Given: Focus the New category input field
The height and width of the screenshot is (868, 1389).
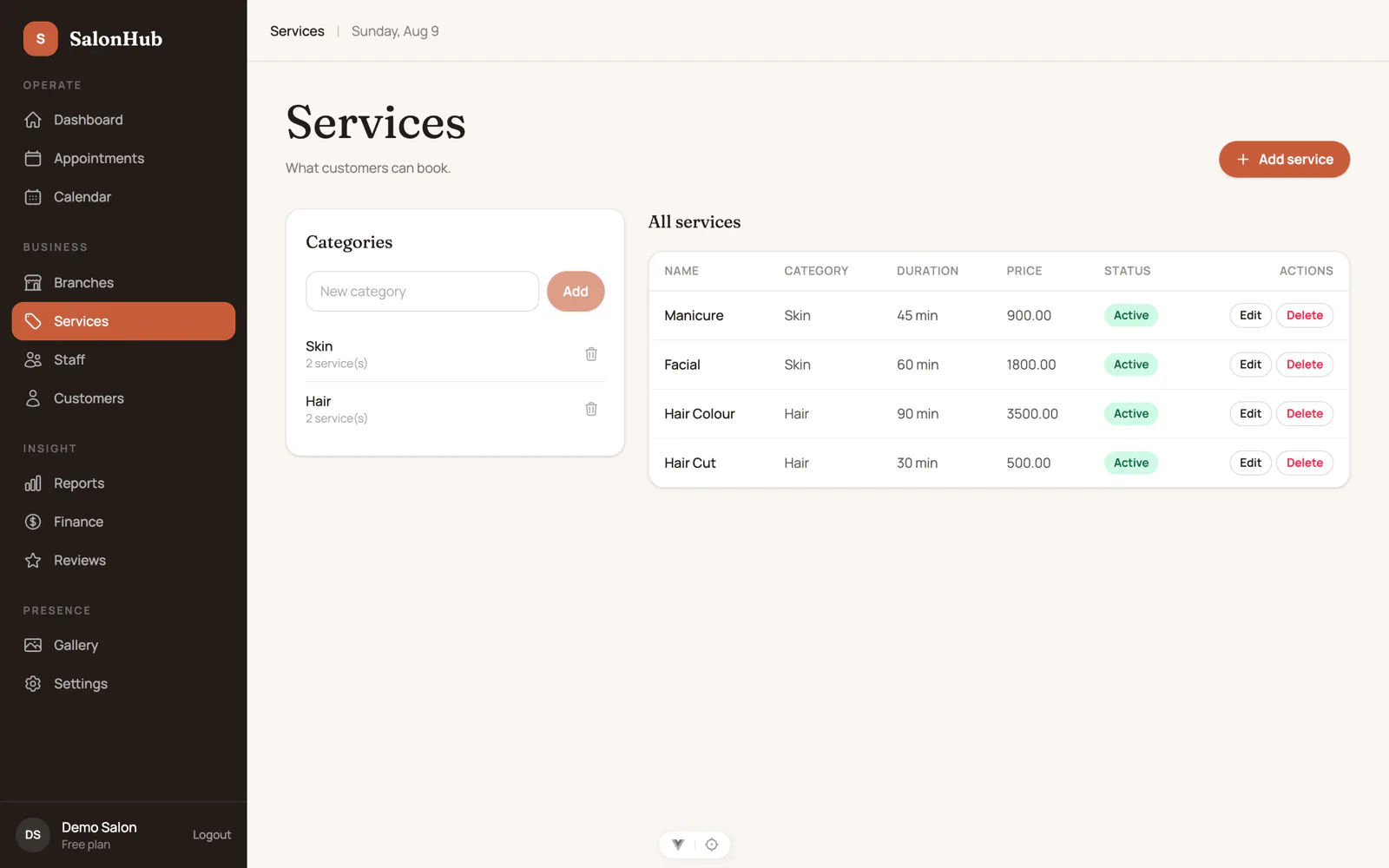Looking at the screenshot, I should coord(422,292).
